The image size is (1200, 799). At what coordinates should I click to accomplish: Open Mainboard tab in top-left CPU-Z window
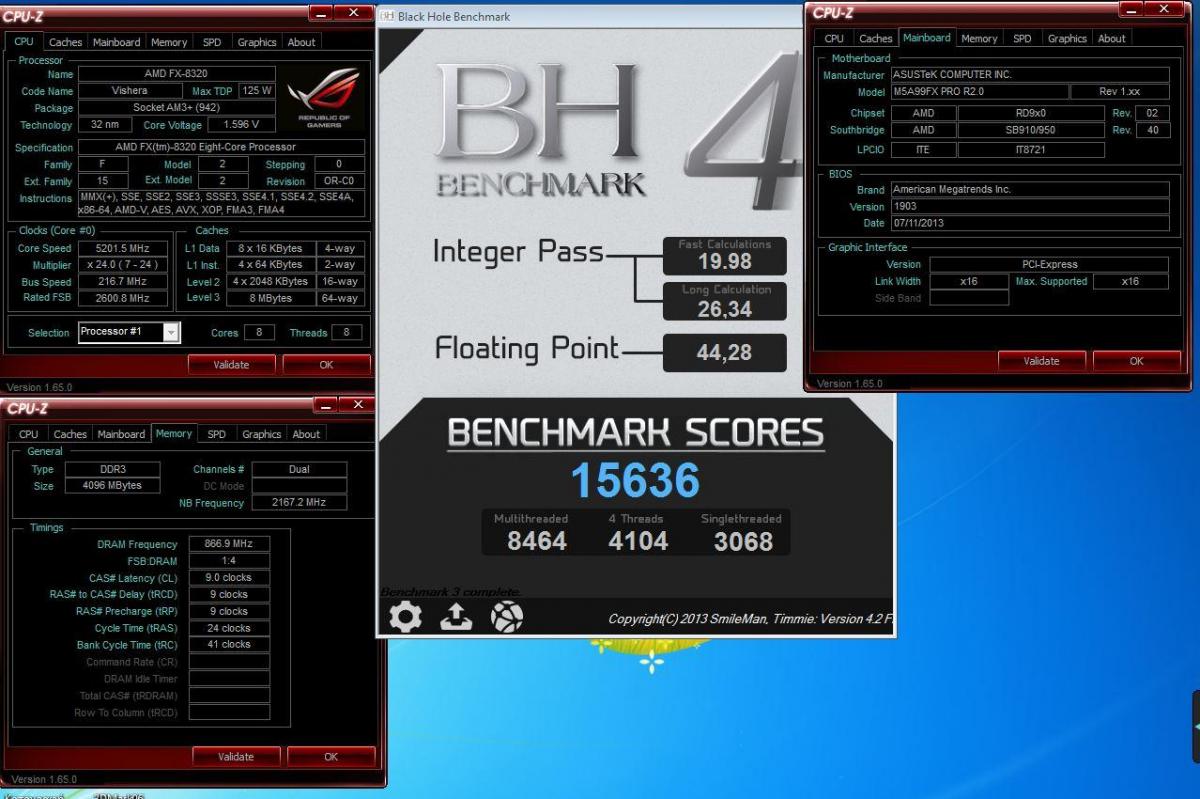click(x=117, y=42)
